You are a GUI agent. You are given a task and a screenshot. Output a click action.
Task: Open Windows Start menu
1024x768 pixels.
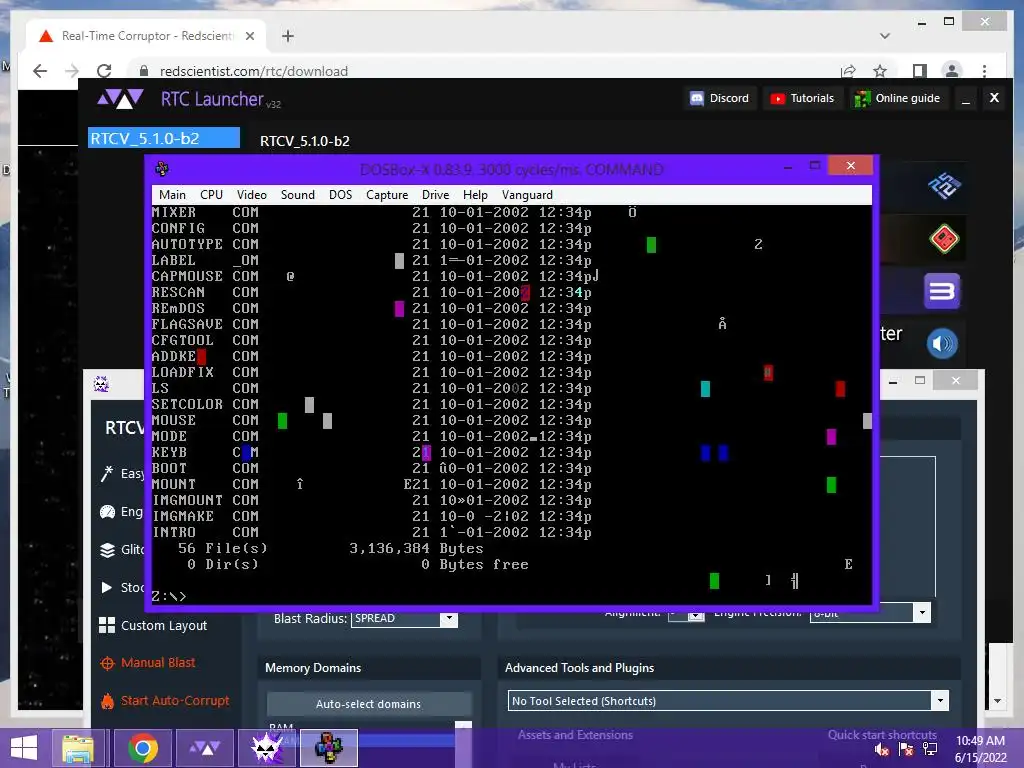pos(24,748)
